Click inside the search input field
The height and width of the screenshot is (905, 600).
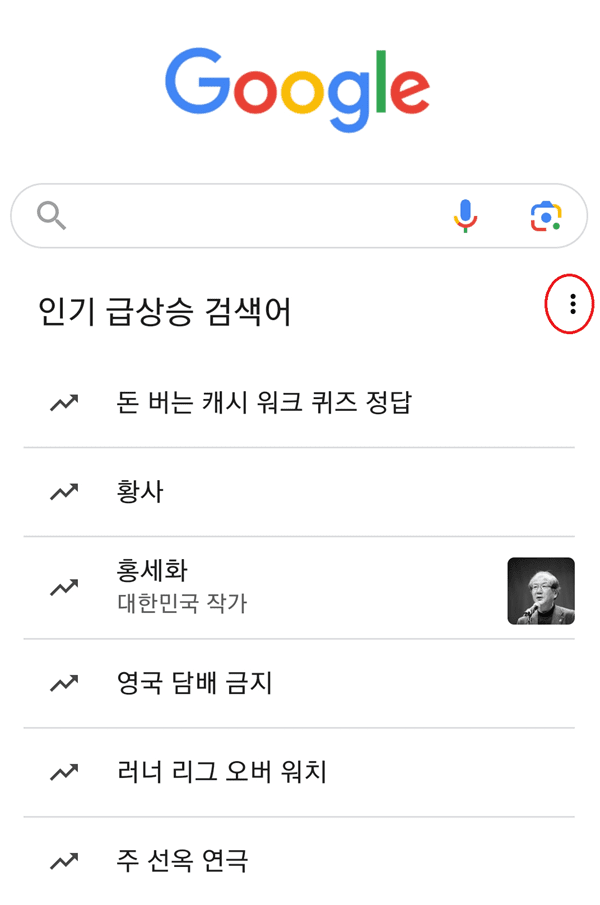point(250,215)
